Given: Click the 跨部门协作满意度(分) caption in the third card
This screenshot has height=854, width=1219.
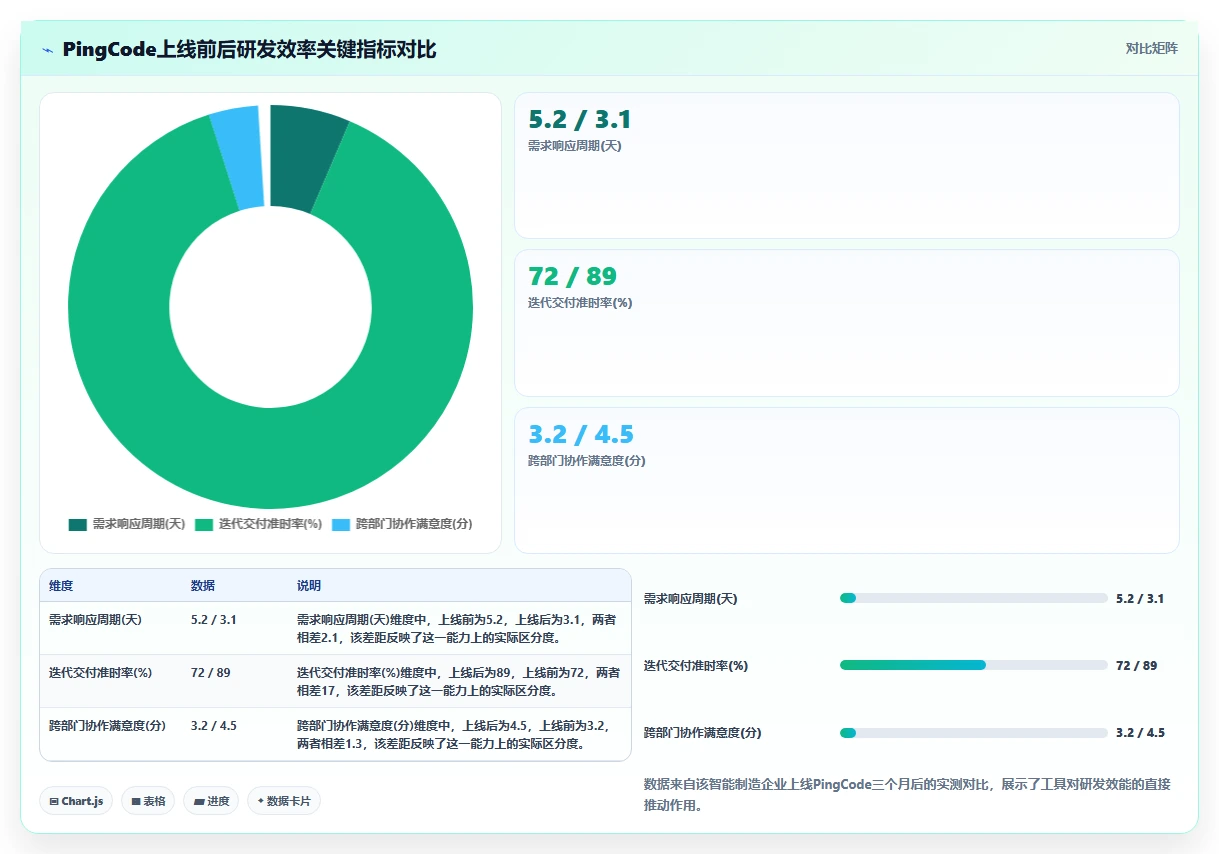Looking at the screenshot, I should coord(587,461).
